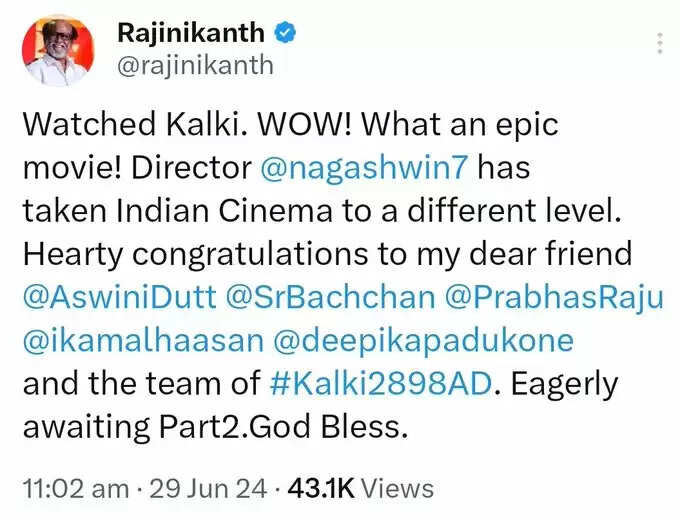Image resolution: width=680 pixels, height=521 pixels.
Task: Click the 'Hearty congratulations' line of the tweet
Action: [x=327, y=254]
